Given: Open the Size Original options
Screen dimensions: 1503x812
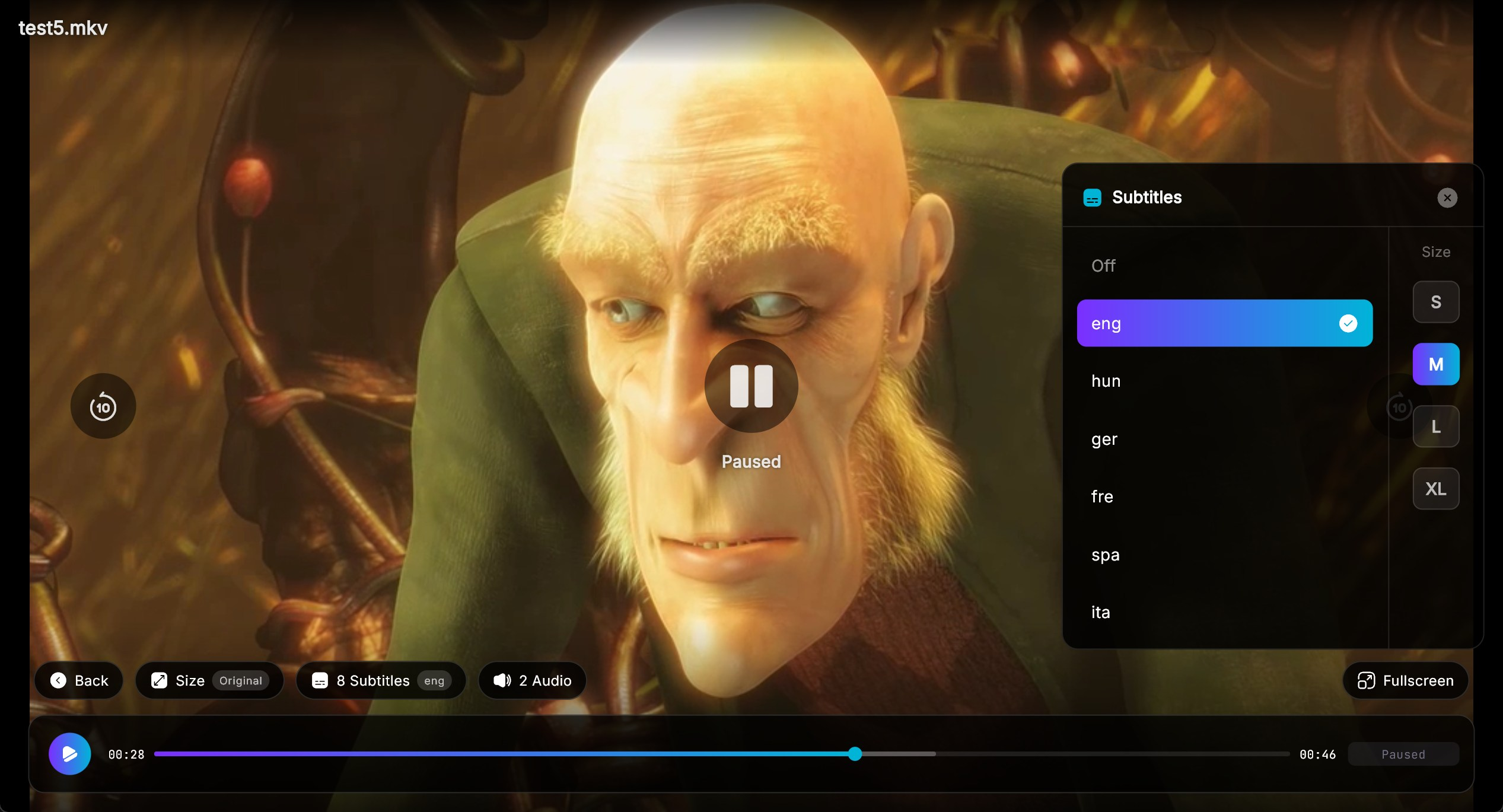Looking at the screenshot, I should pos(209,680).
